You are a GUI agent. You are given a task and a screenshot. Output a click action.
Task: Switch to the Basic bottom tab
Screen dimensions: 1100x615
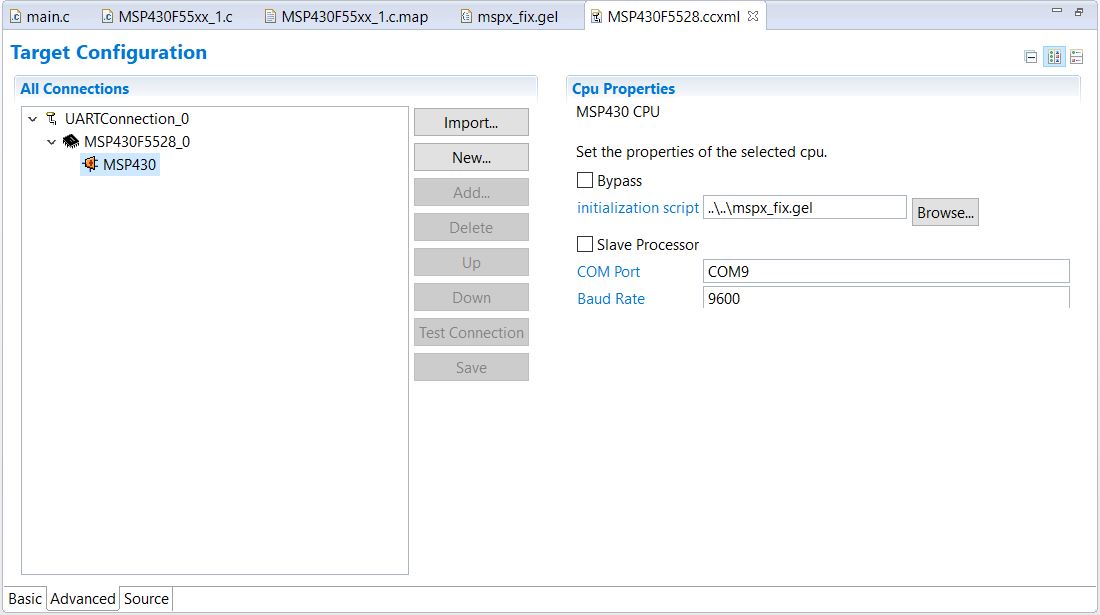point(25,599)
